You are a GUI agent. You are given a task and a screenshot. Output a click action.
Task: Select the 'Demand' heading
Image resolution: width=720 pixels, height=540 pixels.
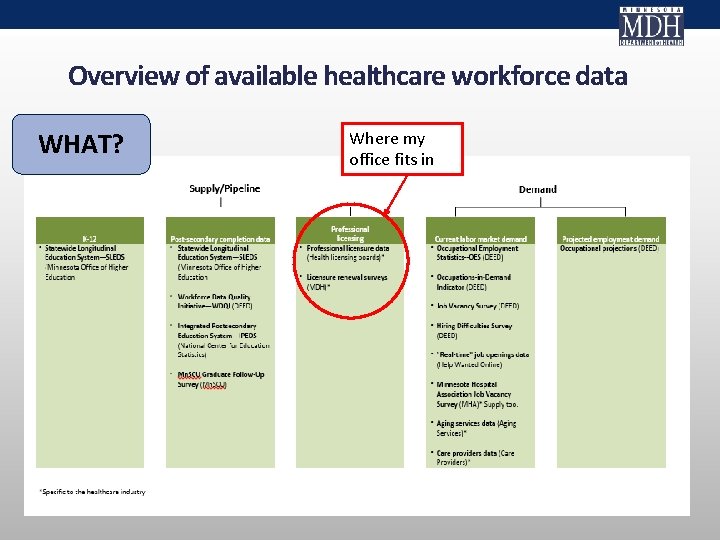tap(538, 189)
